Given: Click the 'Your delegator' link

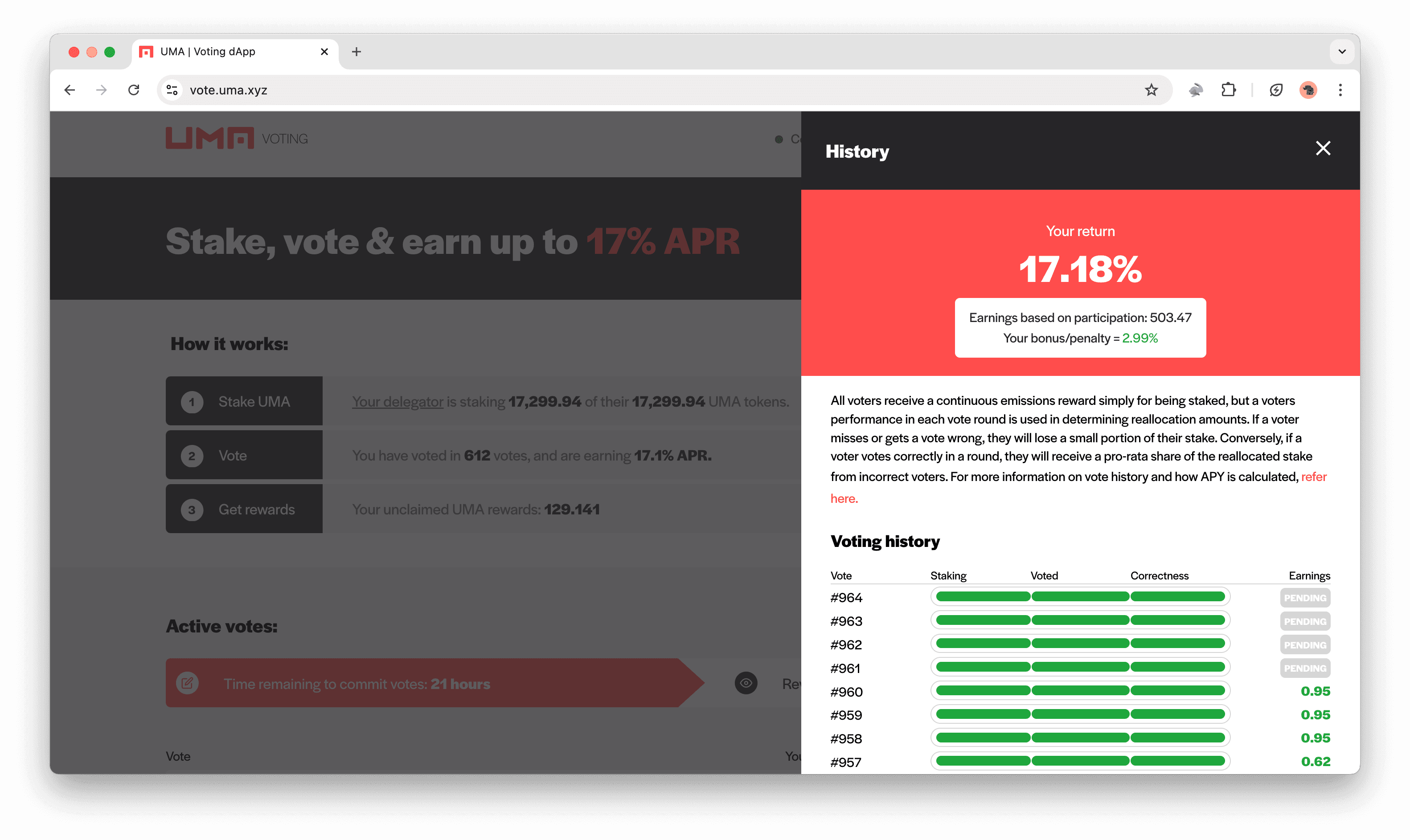Looking at the screenshot, I should [398, 401].
